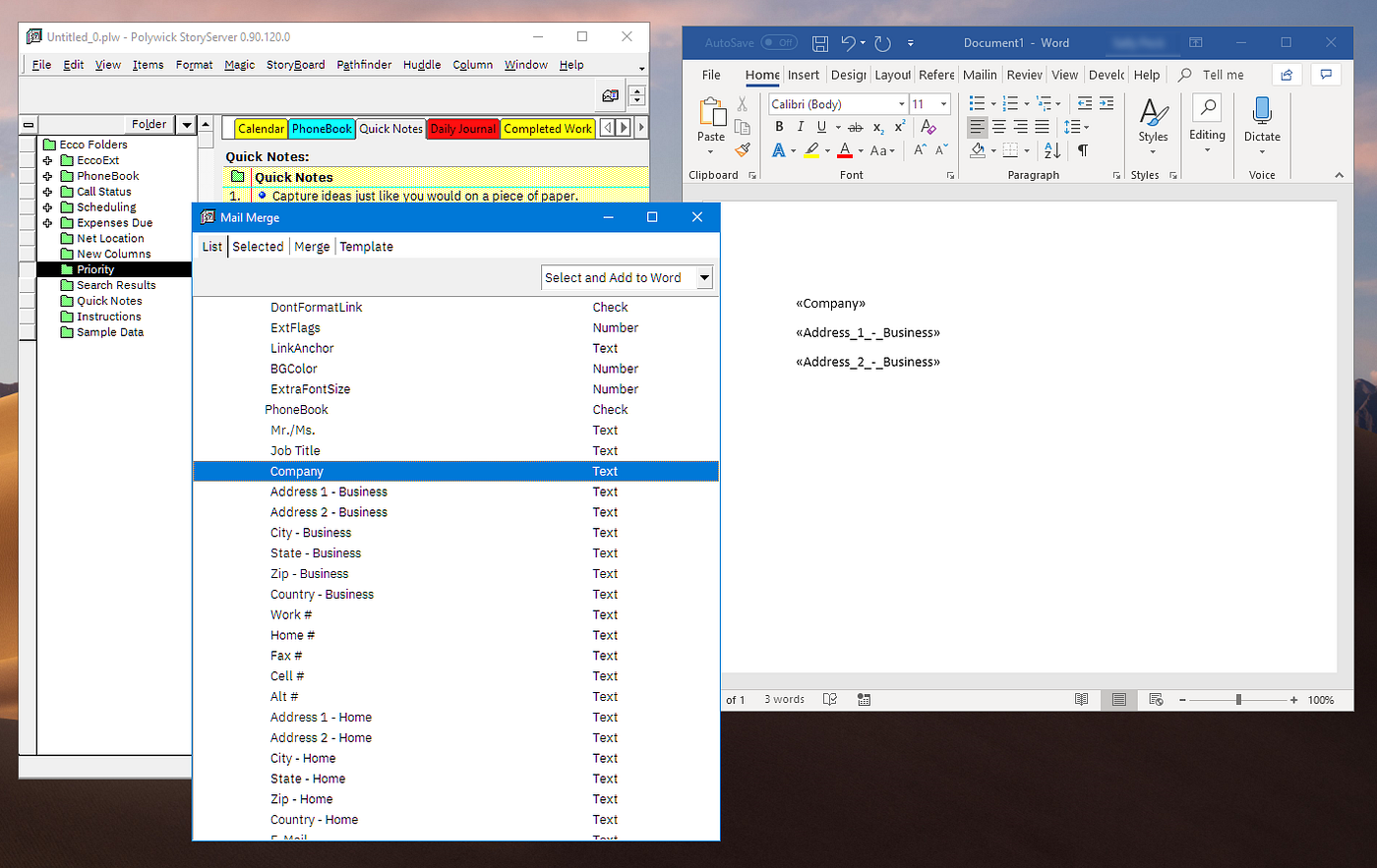Viewport: 1377px width, 868px height.
Task: Sort text with A-Z icon
Action: pyautogui.click(x=1052, y=150)
